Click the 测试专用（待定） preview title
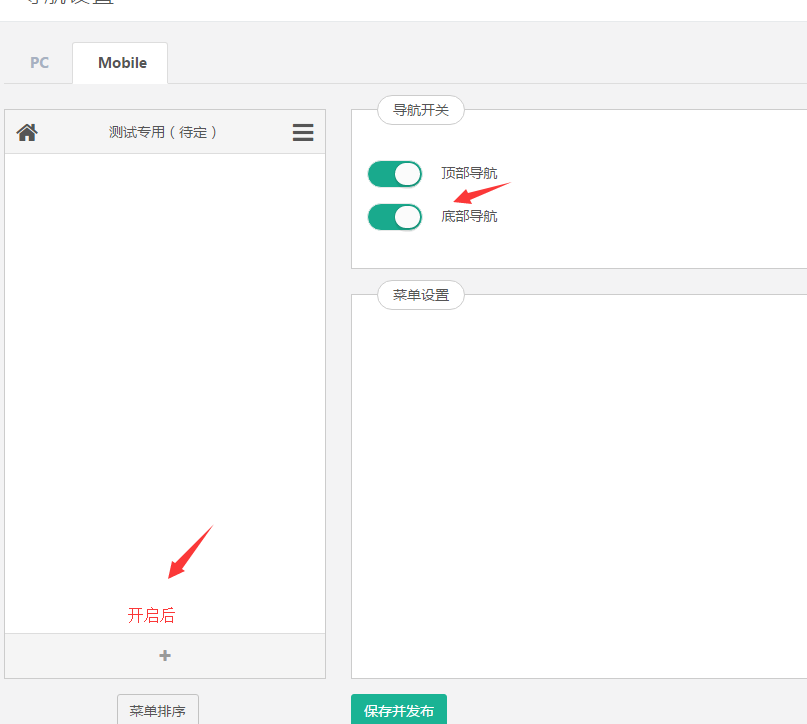807x724 pixels. tap(164, 132)
